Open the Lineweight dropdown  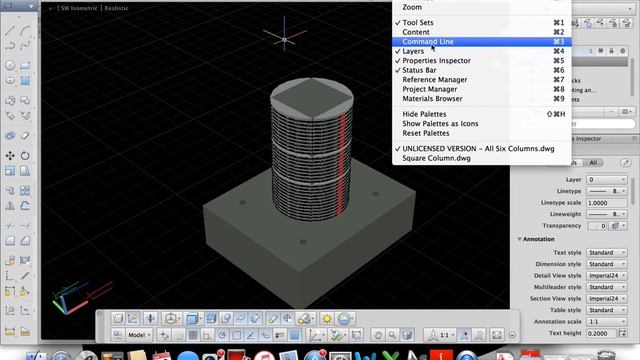(607, 214)
